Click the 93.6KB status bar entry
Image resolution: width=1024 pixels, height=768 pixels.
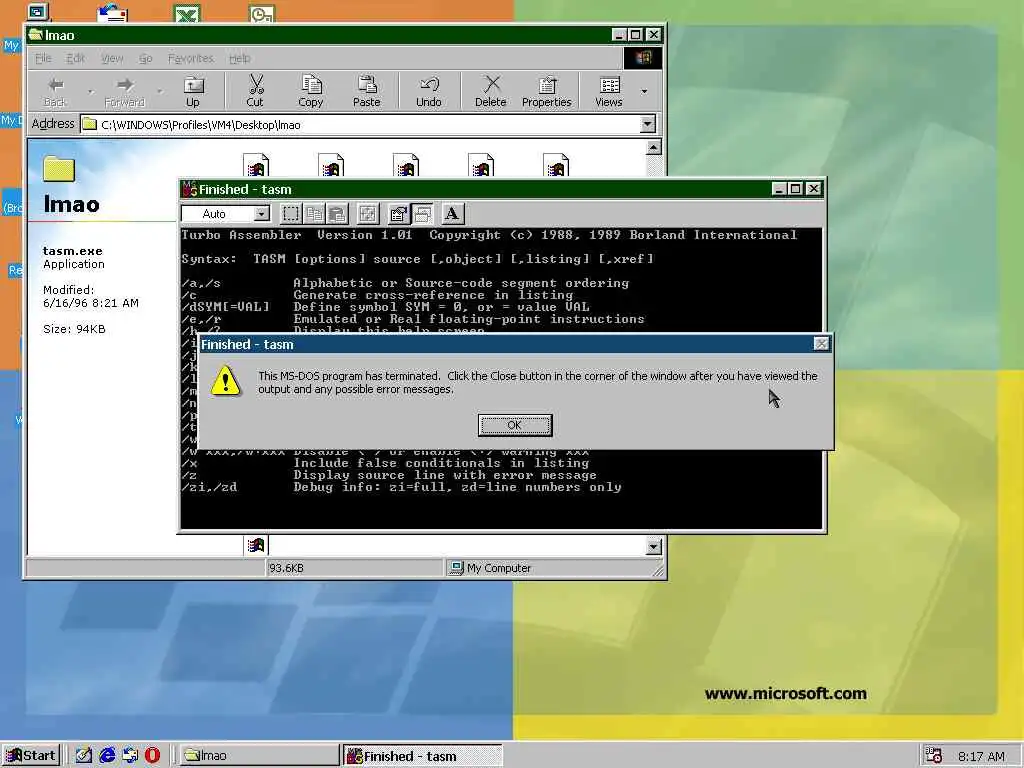point(286,568)
